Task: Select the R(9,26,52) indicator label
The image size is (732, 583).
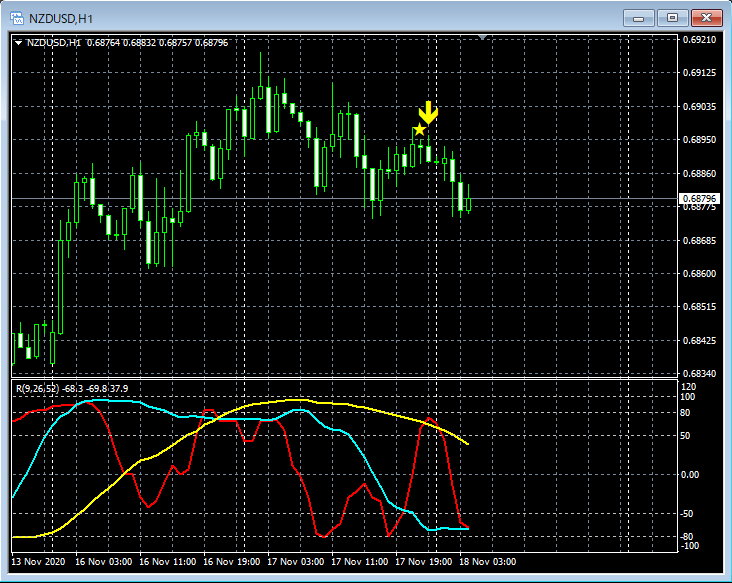Action: click(36, 388)
